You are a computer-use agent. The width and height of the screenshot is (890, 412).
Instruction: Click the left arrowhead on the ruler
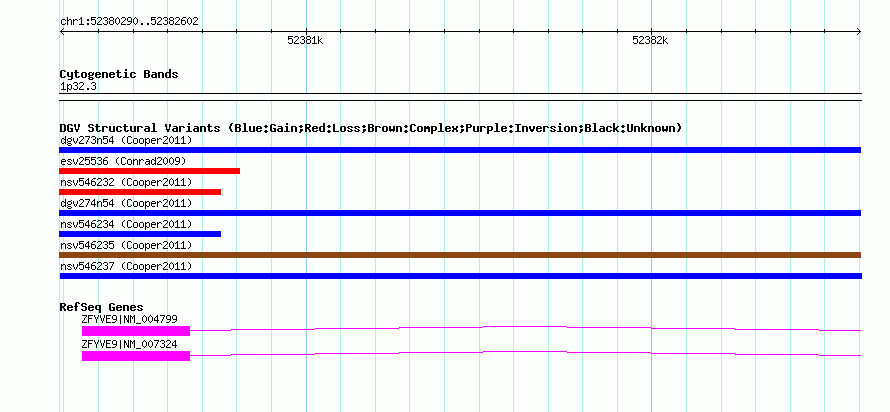(x=62, y=32)
